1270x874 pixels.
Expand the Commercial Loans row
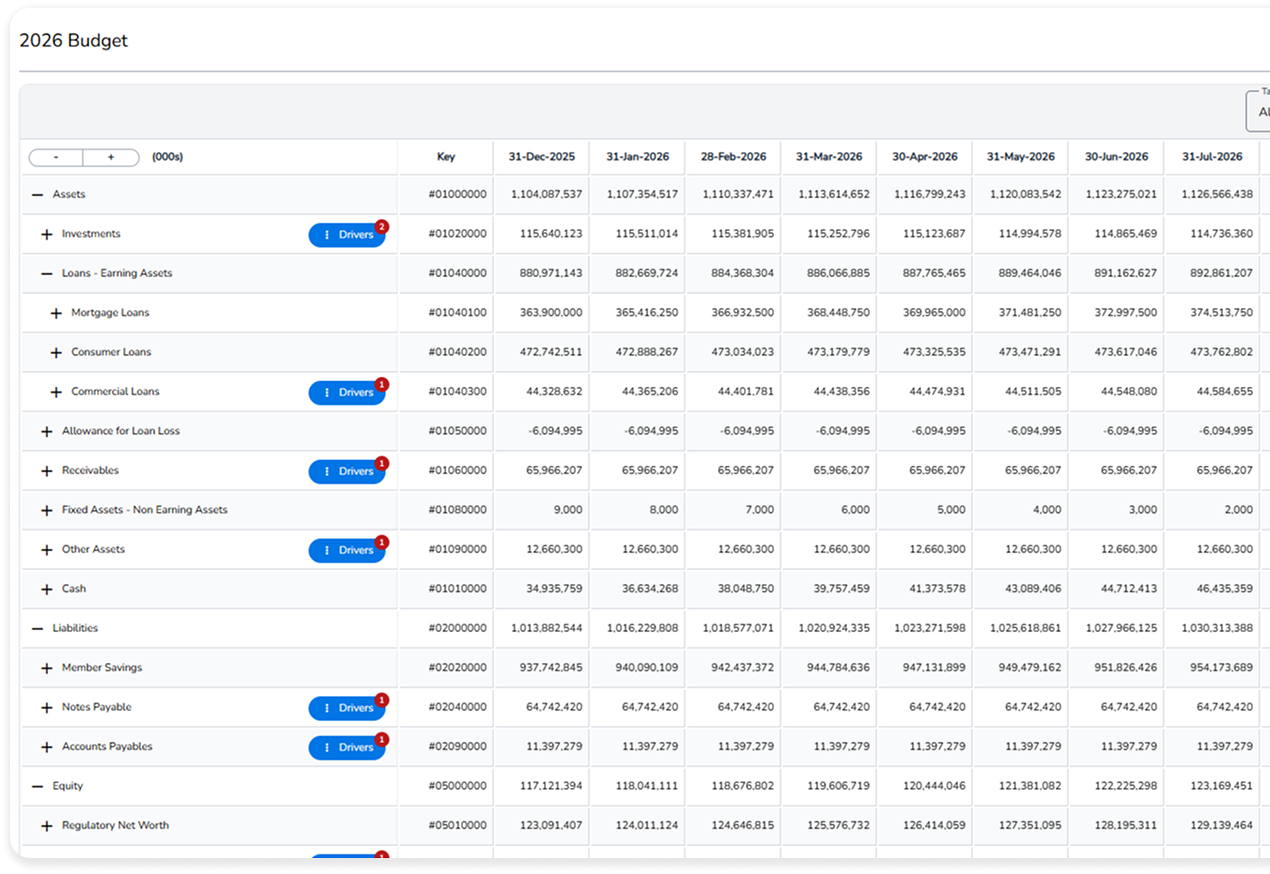click(56, 392)
